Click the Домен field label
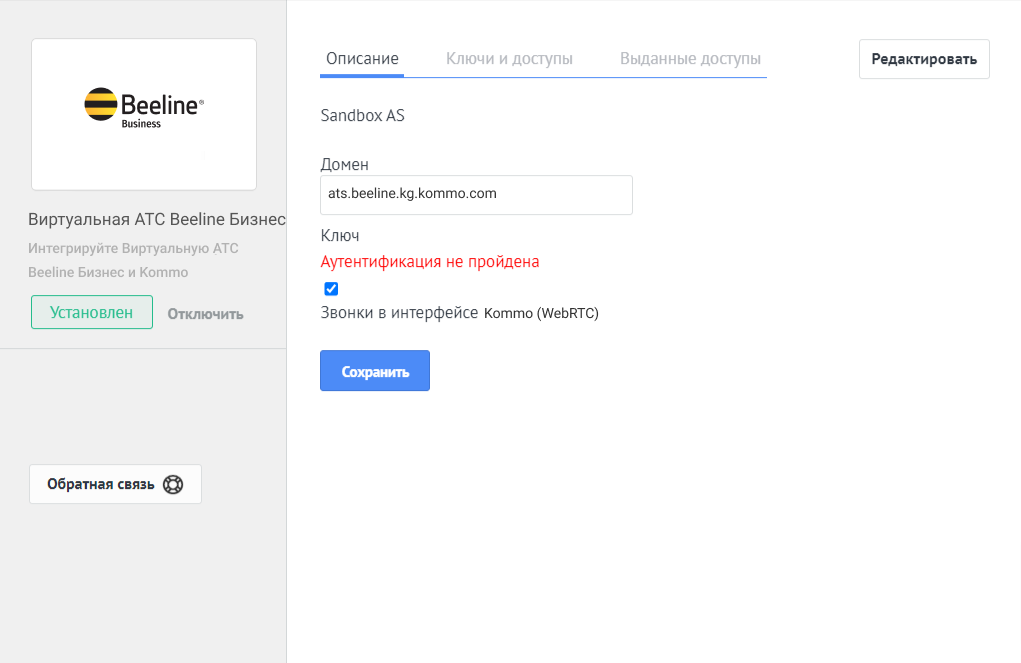Image resolution: width=1021 pixels, height=663 pixels. [x=344, y=165]
